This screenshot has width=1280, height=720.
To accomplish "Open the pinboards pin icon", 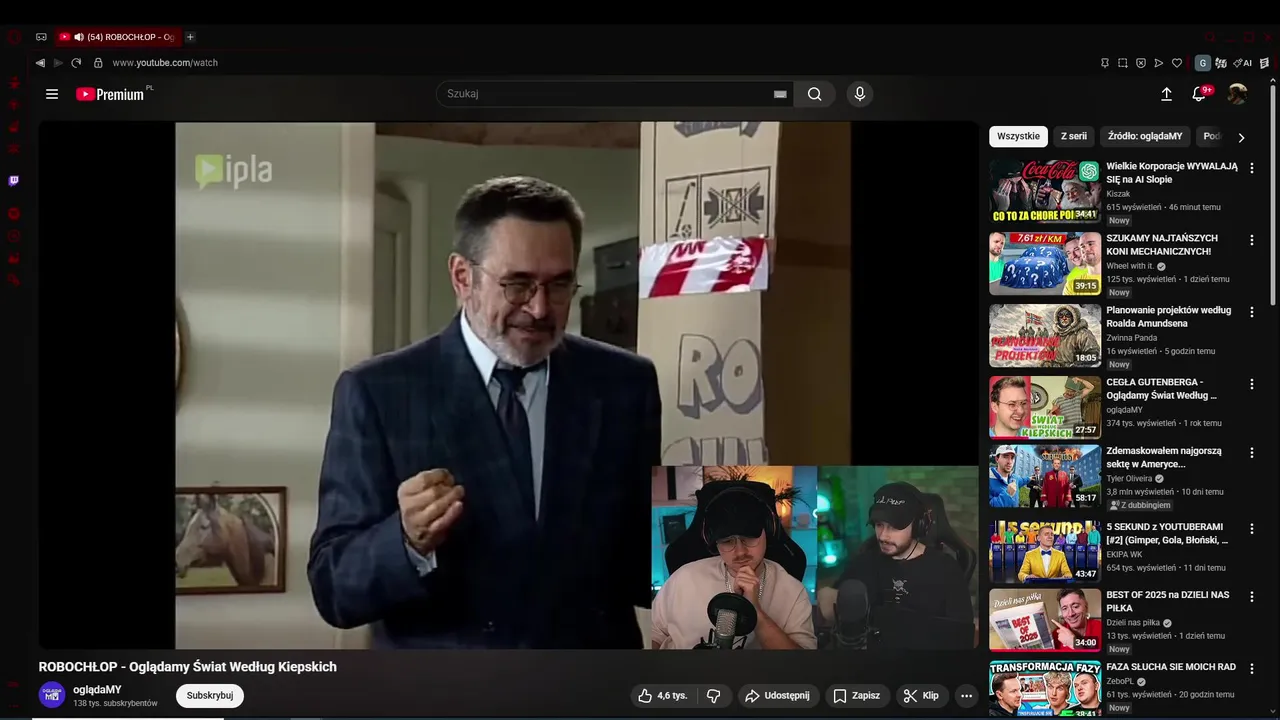I will [1104, 63].
